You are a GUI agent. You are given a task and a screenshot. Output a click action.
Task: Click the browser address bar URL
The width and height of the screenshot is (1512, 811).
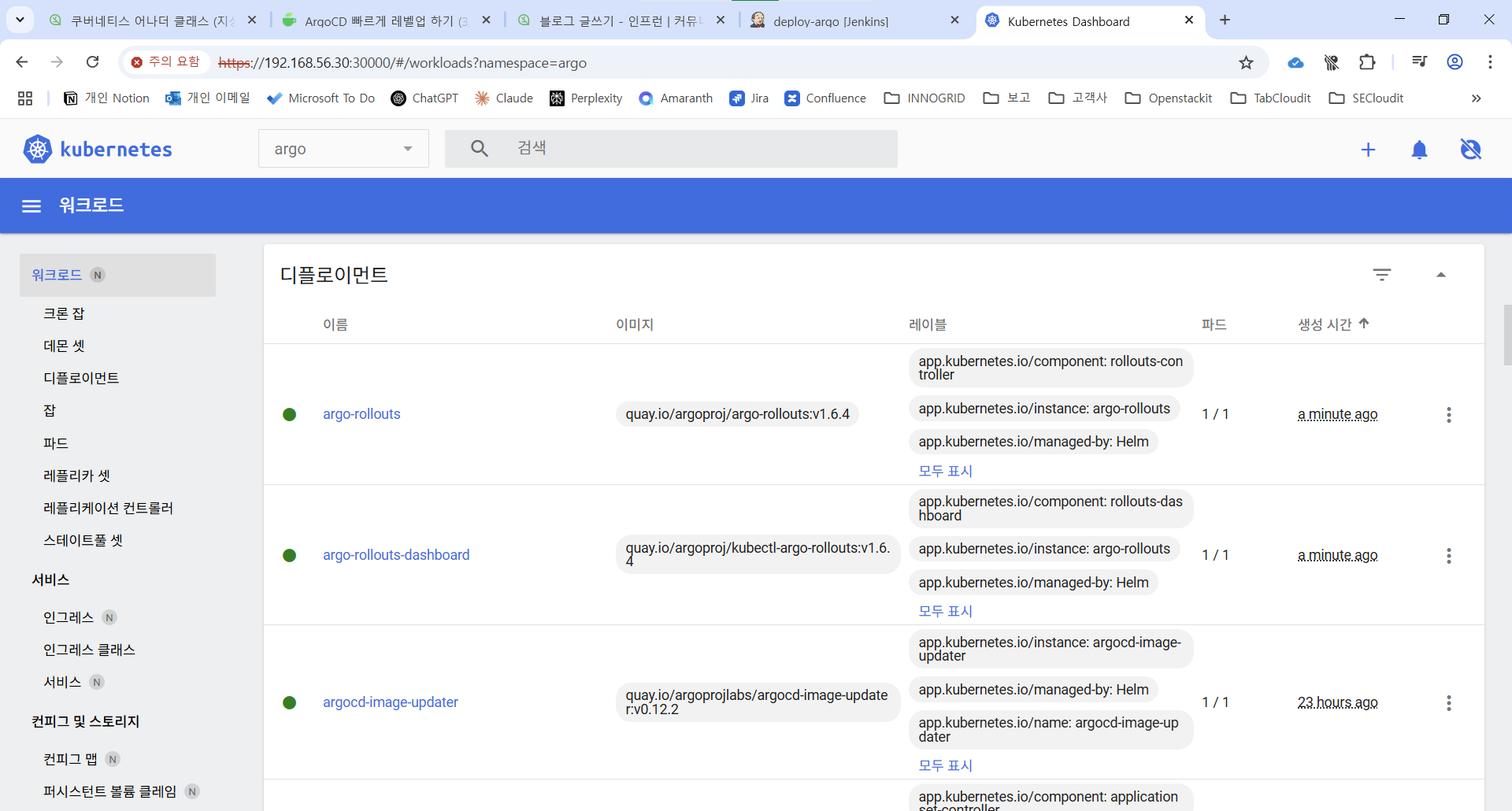402,63
